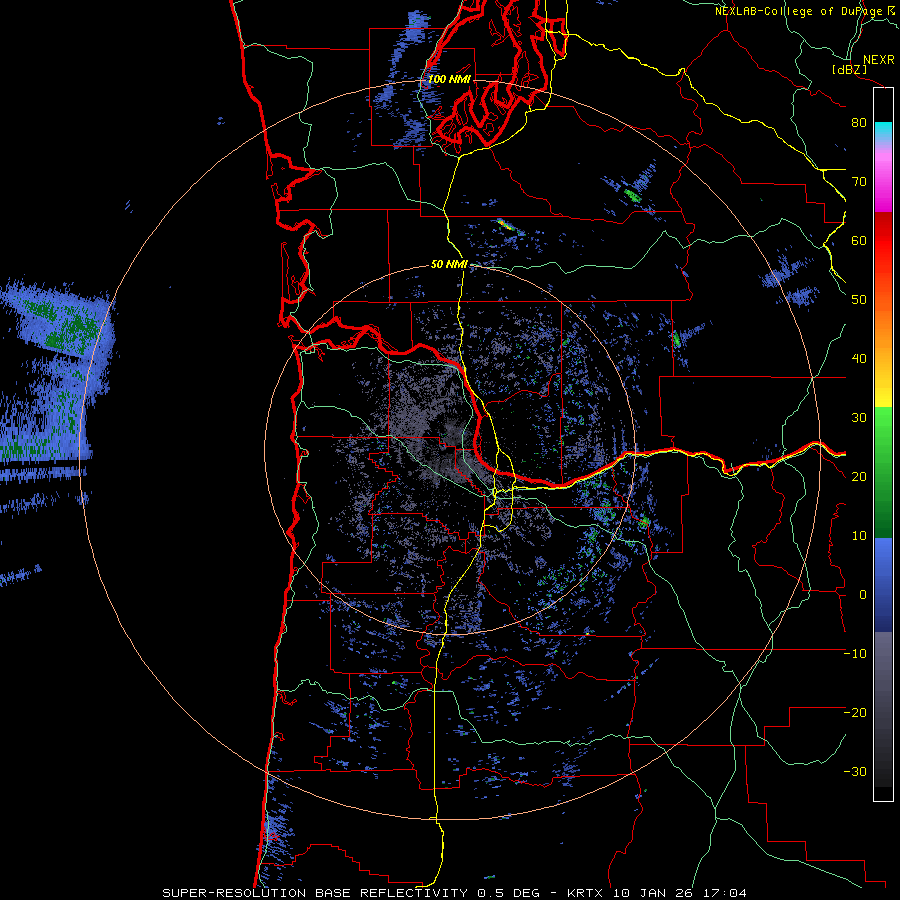Click the -20 value on dBZ scale
Image resolution: width=900 pixels, height=900 pixels.
coord(855,712)
